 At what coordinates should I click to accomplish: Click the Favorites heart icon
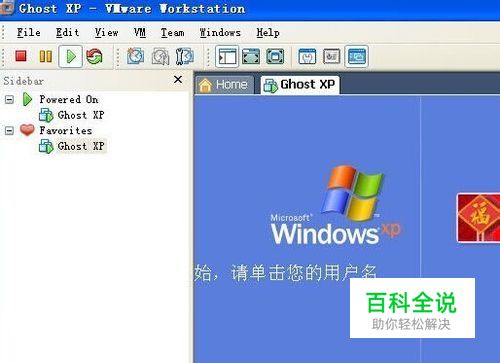(27, 130)
